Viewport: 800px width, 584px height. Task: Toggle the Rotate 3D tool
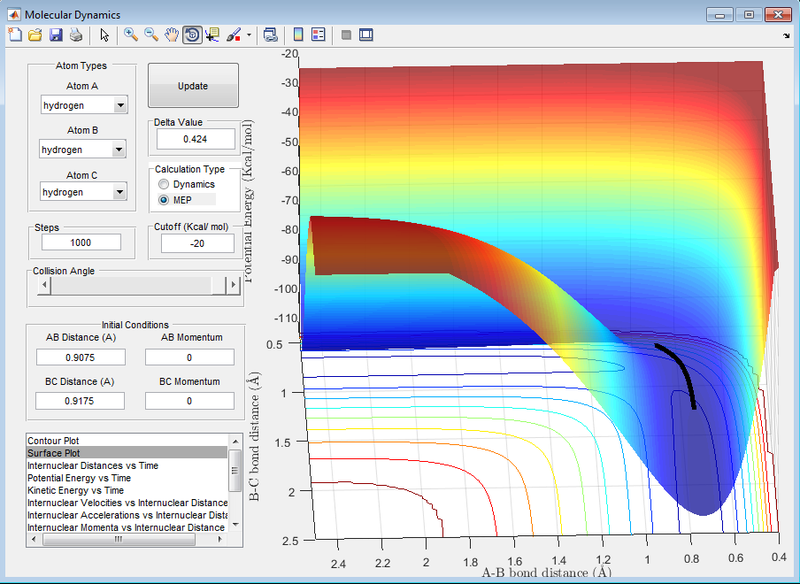tap(192, 35)
